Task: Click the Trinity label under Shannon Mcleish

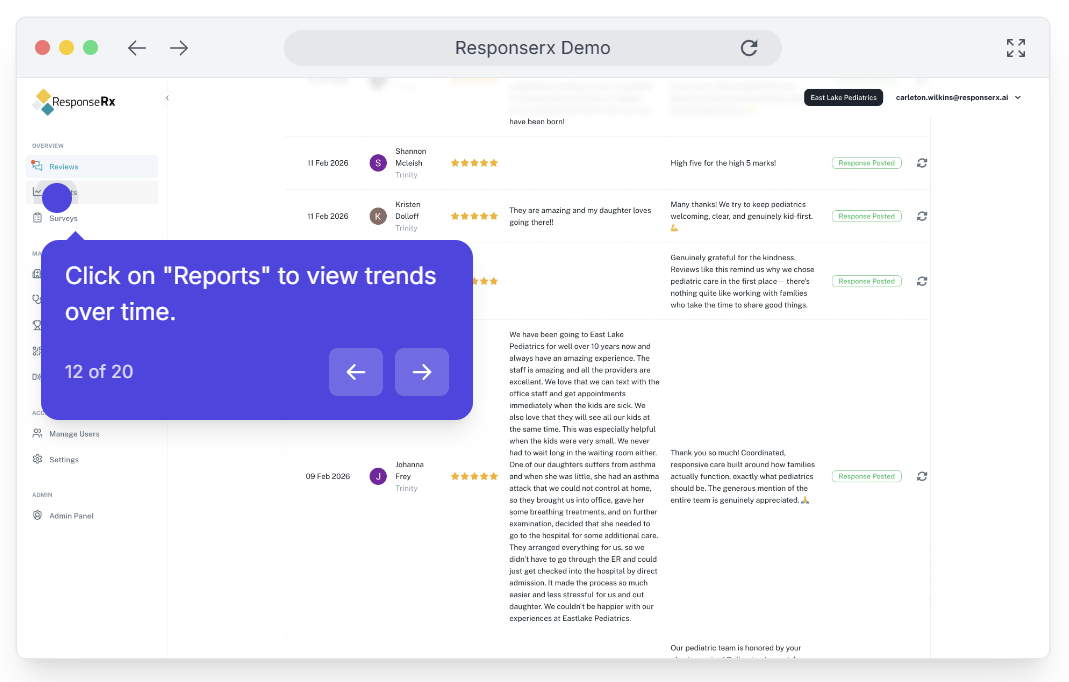Action: point(406,175)
